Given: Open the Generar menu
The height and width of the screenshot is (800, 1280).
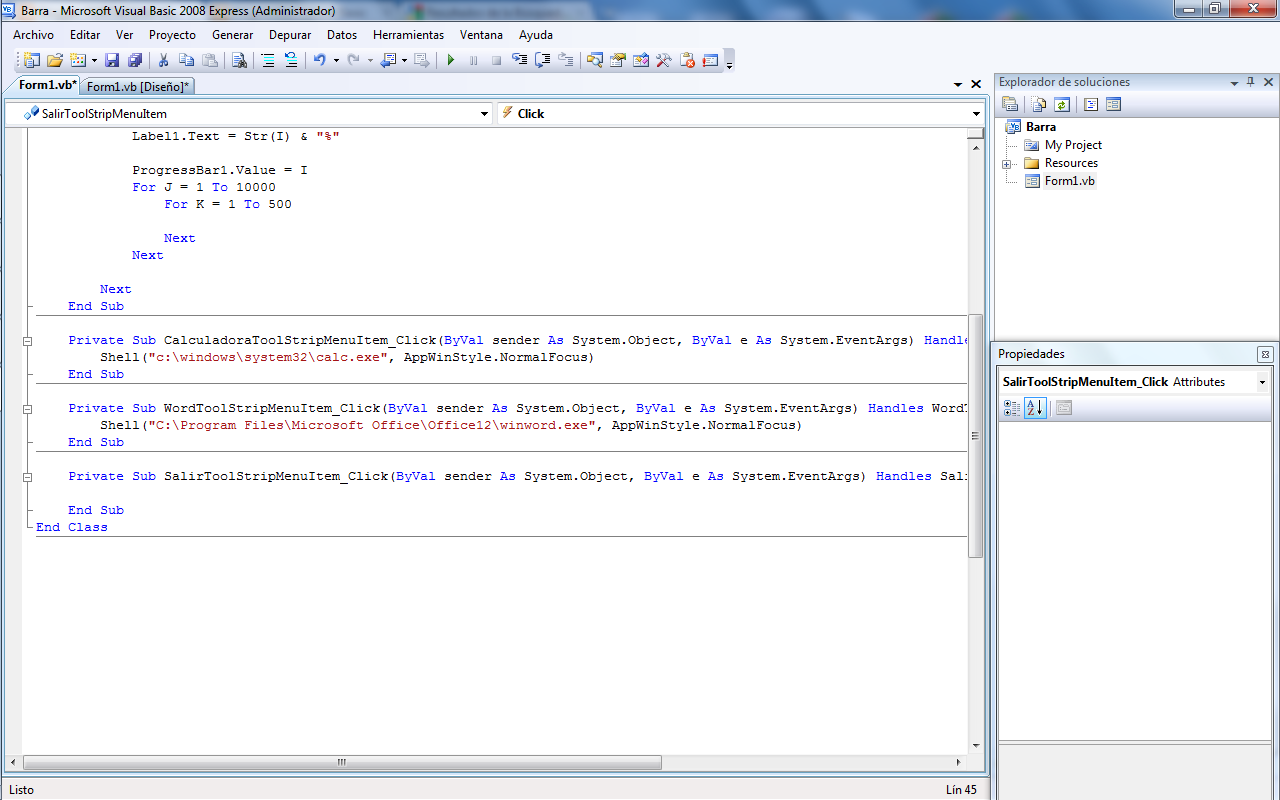Looking at the screenshot, I should click(232, 34).
